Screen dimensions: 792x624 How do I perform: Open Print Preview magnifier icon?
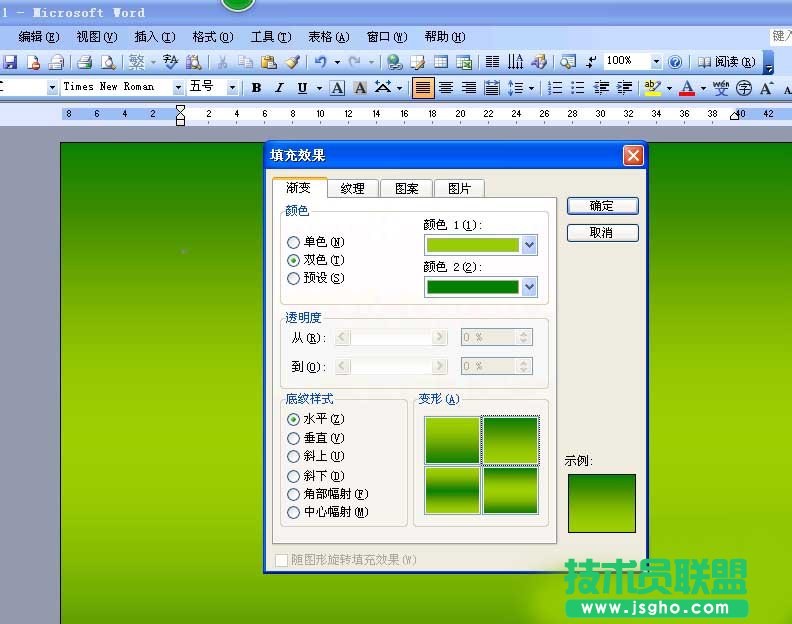(108, 62)
